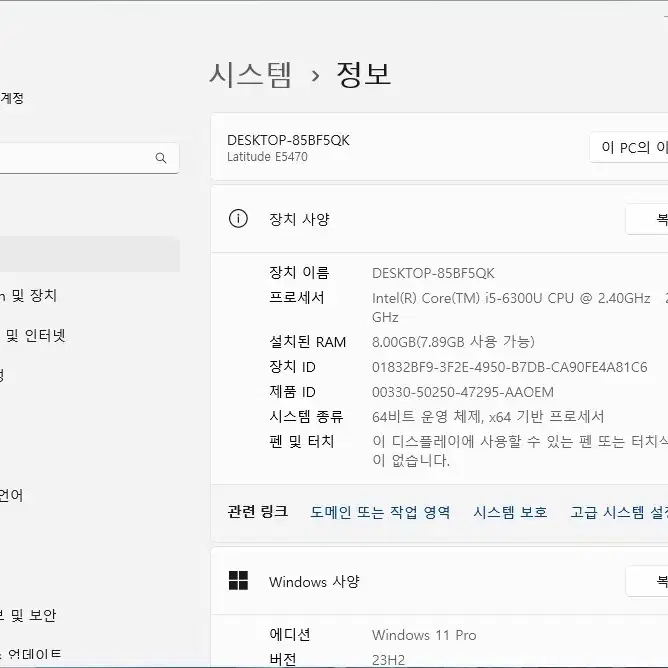Open the sidebar item ending in 및 보안
The width and height of the screenshot is (668, 668).
[x=28, y=615]
